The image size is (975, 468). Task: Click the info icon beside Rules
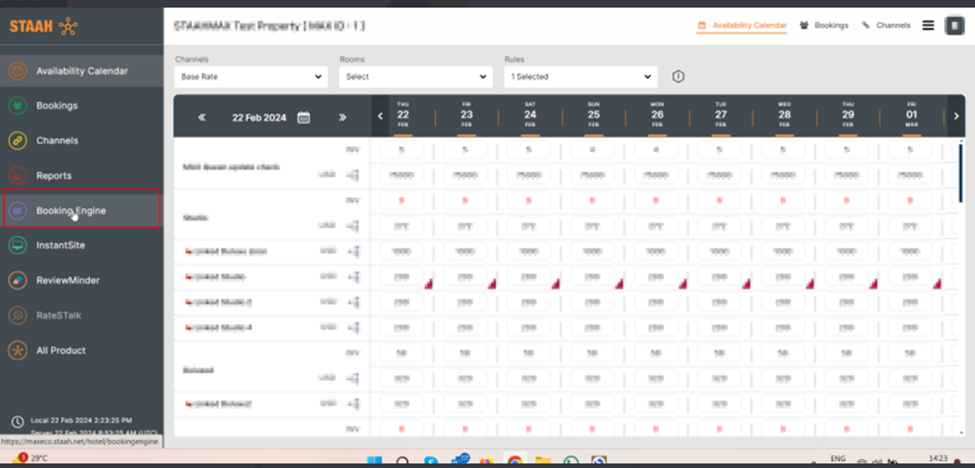coord(678,77)
